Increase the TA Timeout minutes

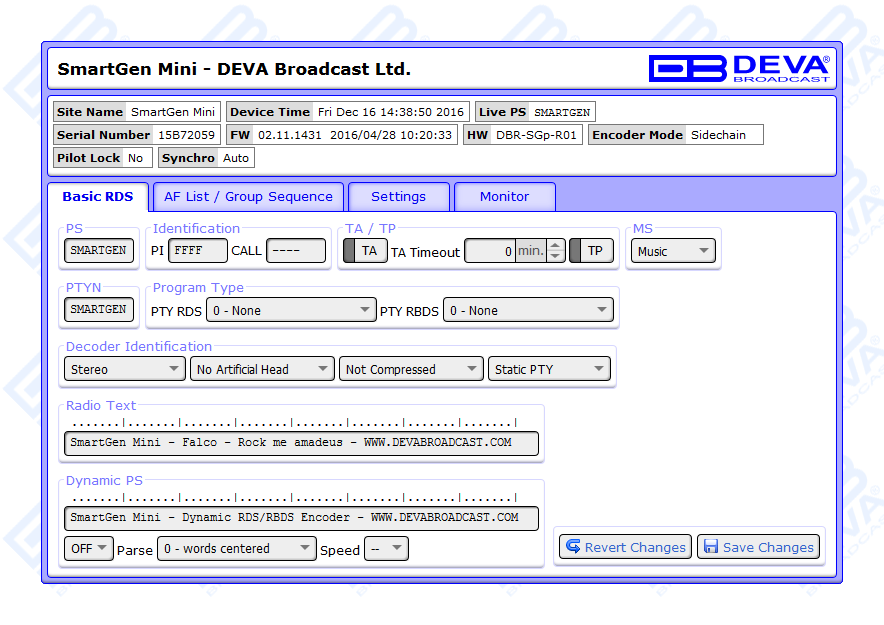click(556, 245)
